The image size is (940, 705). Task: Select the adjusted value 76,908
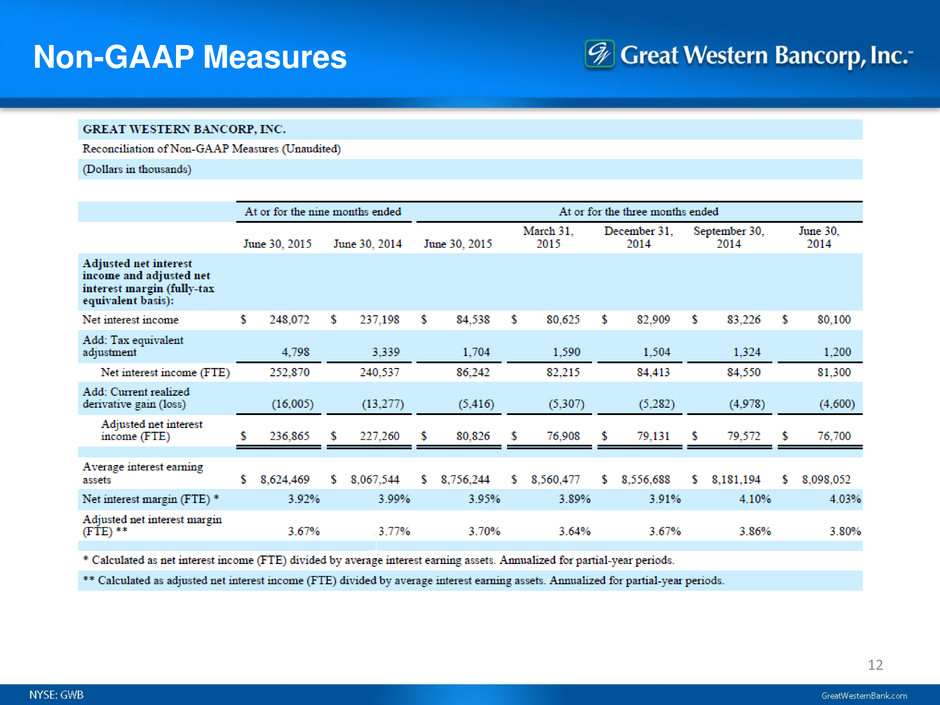pos(563,436)
